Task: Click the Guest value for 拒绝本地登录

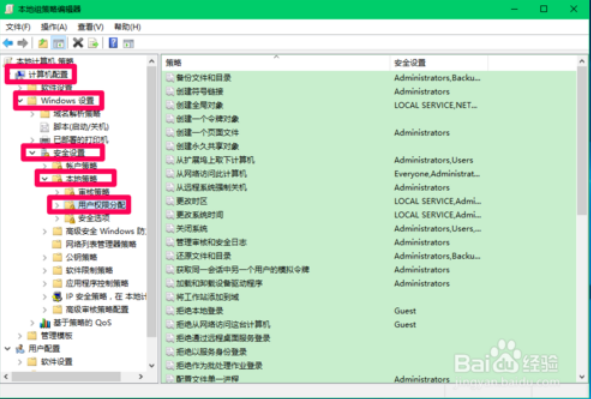Action: click(x=405, y=311)
